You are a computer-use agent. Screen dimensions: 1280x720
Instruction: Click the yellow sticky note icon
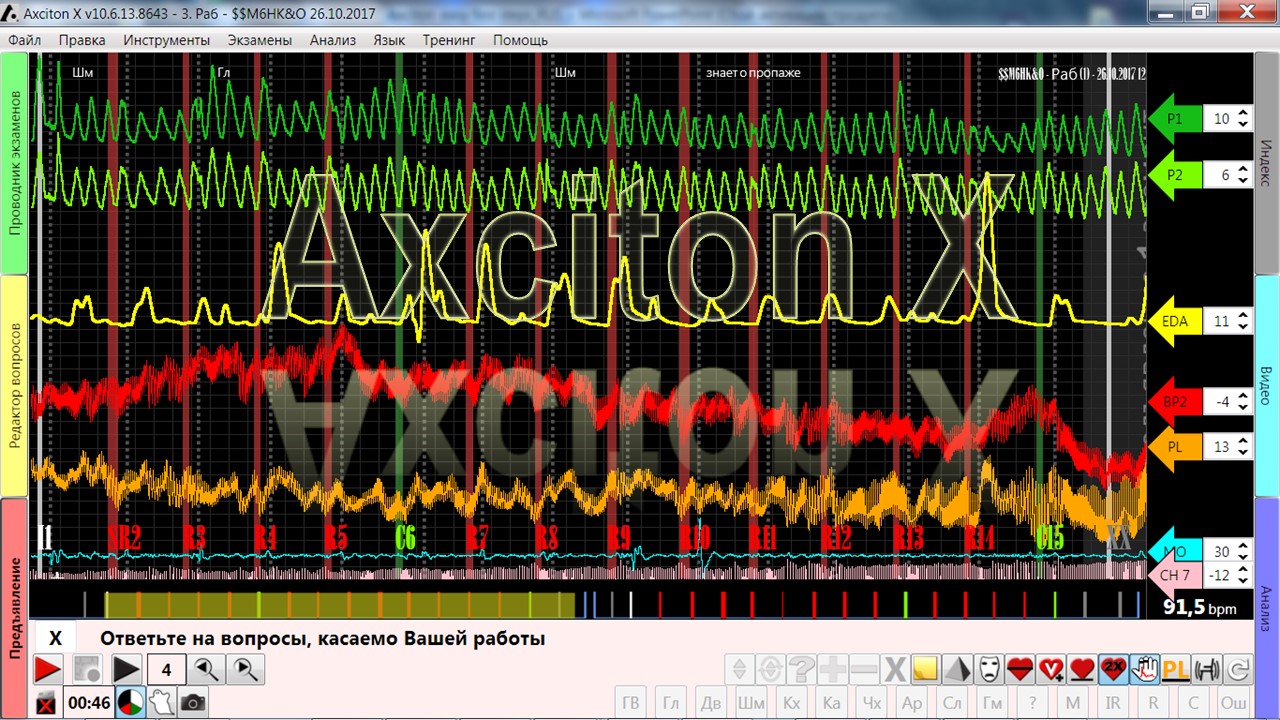click(925, 669)
